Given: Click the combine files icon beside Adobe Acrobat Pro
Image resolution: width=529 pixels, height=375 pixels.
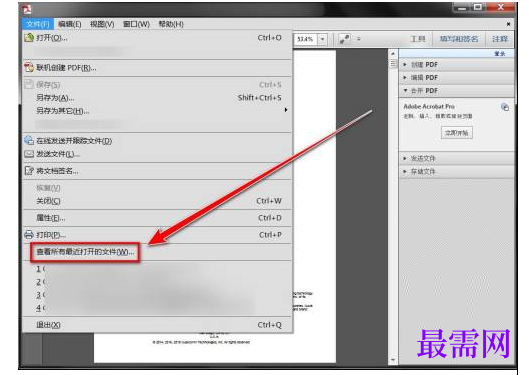Looking at the screenshot, I should pyautogui.click(x=505, y=107).
